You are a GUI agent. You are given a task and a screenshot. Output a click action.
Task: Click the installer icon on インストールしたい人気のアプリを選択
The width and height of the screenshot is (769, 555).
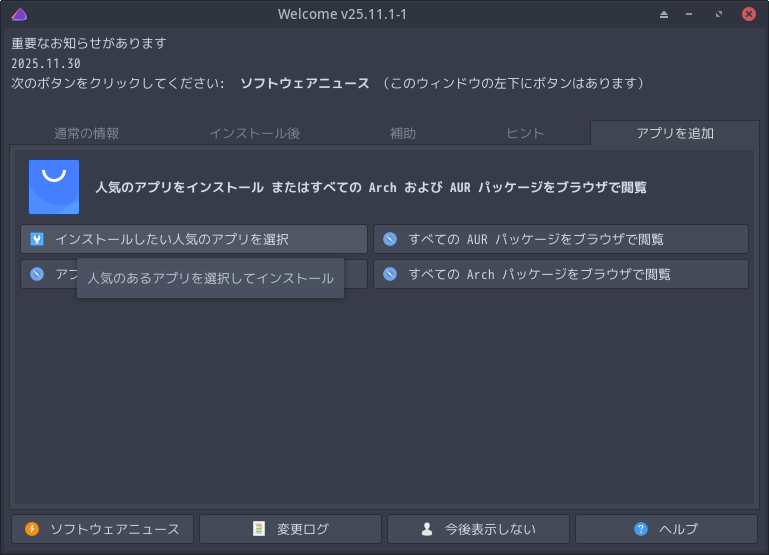(37, 239)
